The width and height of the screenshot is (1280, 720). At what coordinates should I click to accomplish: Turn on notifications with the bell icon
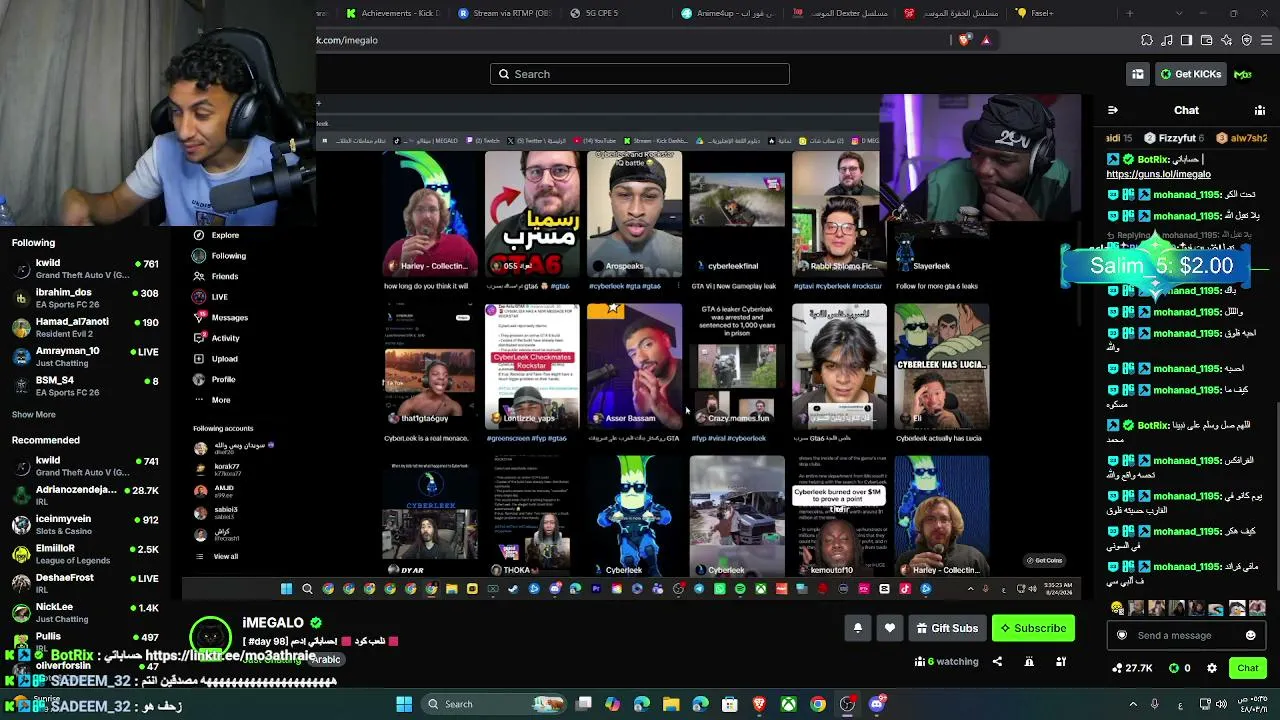857,628
